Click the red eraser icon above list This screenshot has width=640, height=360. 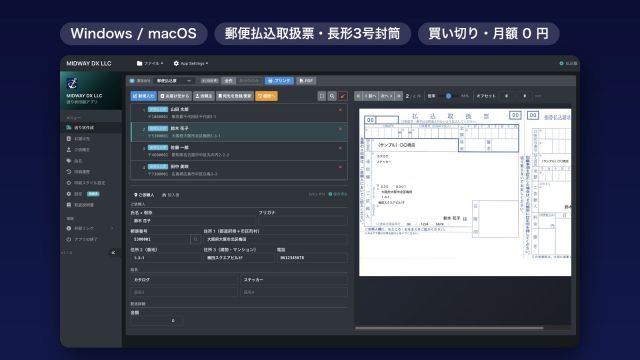point(343,96)
